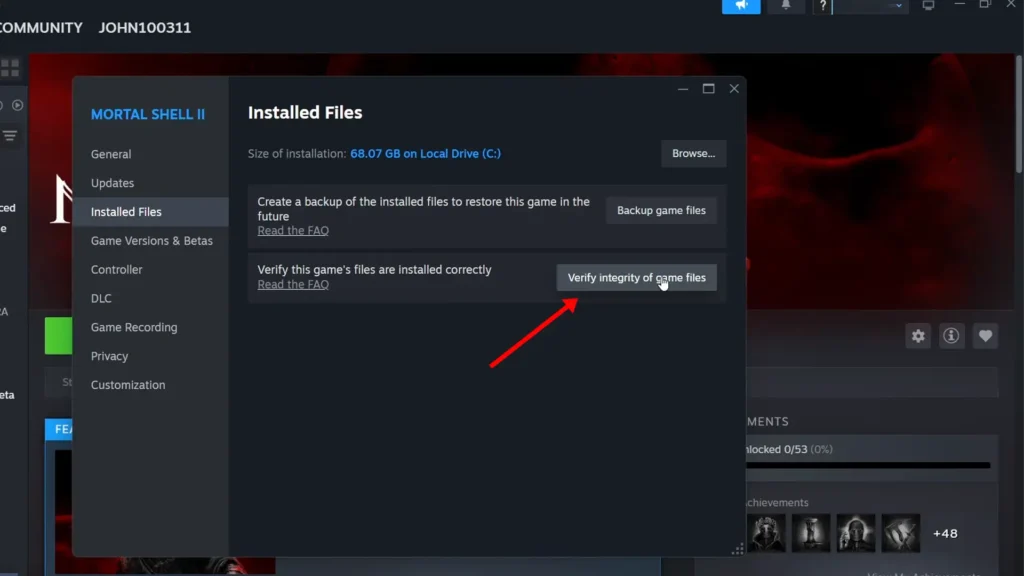Screen dimensions: 1024x576
Task: Show game info icon
Action: coord(952,336)
